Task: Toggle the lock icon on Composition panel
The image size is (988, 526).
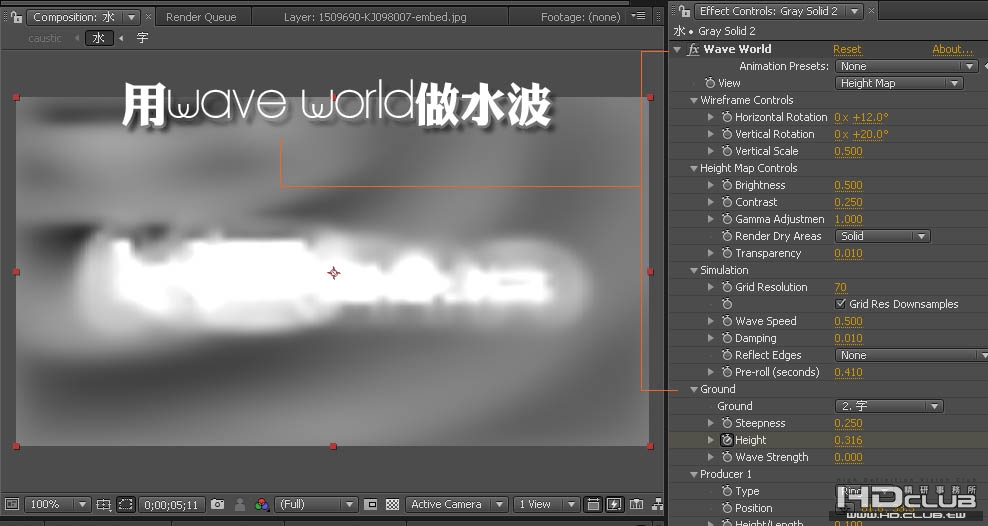Action: point(16,17)
